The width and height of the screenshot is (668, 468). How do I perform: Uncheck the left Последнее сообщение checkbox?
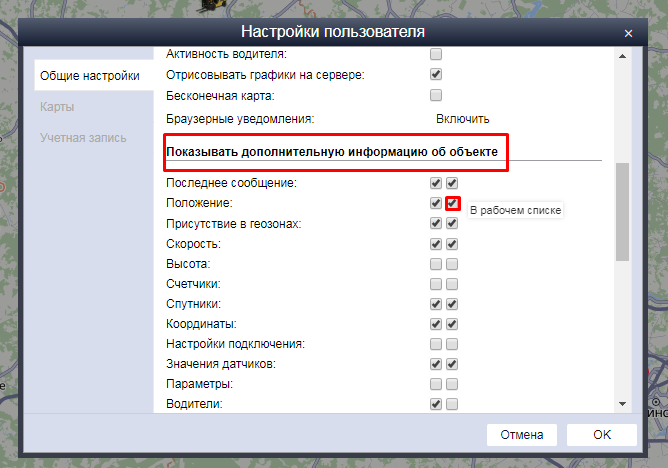[436, 184]
